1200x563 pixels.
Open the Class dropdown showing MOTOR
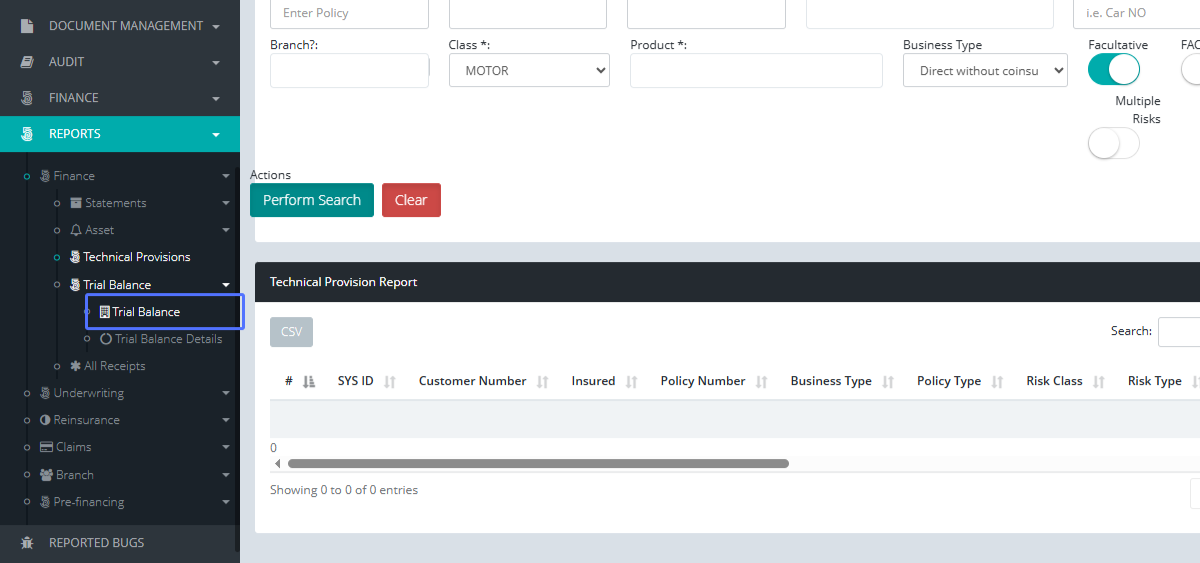529,71
